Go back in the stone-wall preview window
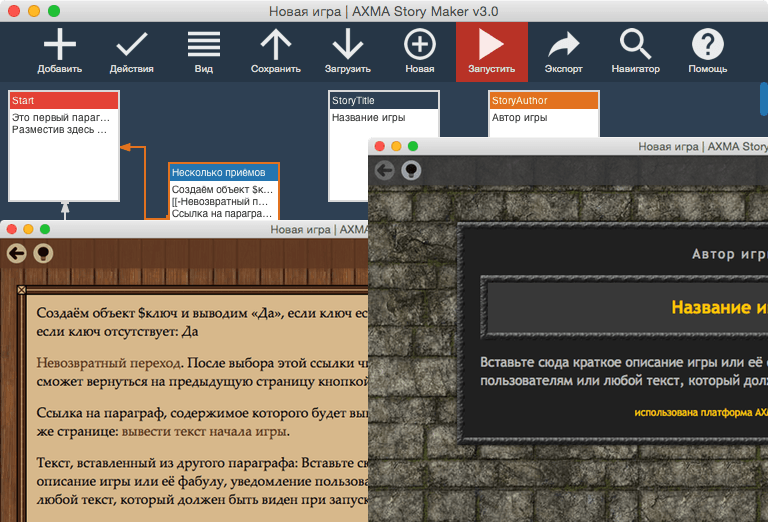 pos(384,170)
